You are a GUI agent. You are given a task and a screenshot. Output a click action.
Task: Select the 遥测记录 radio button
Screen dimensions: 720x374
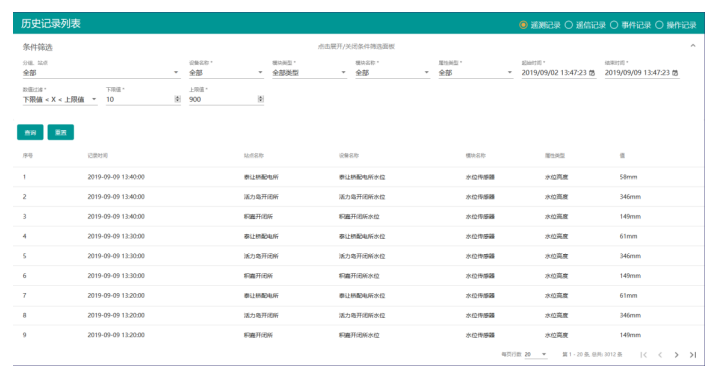pos(523,25)
